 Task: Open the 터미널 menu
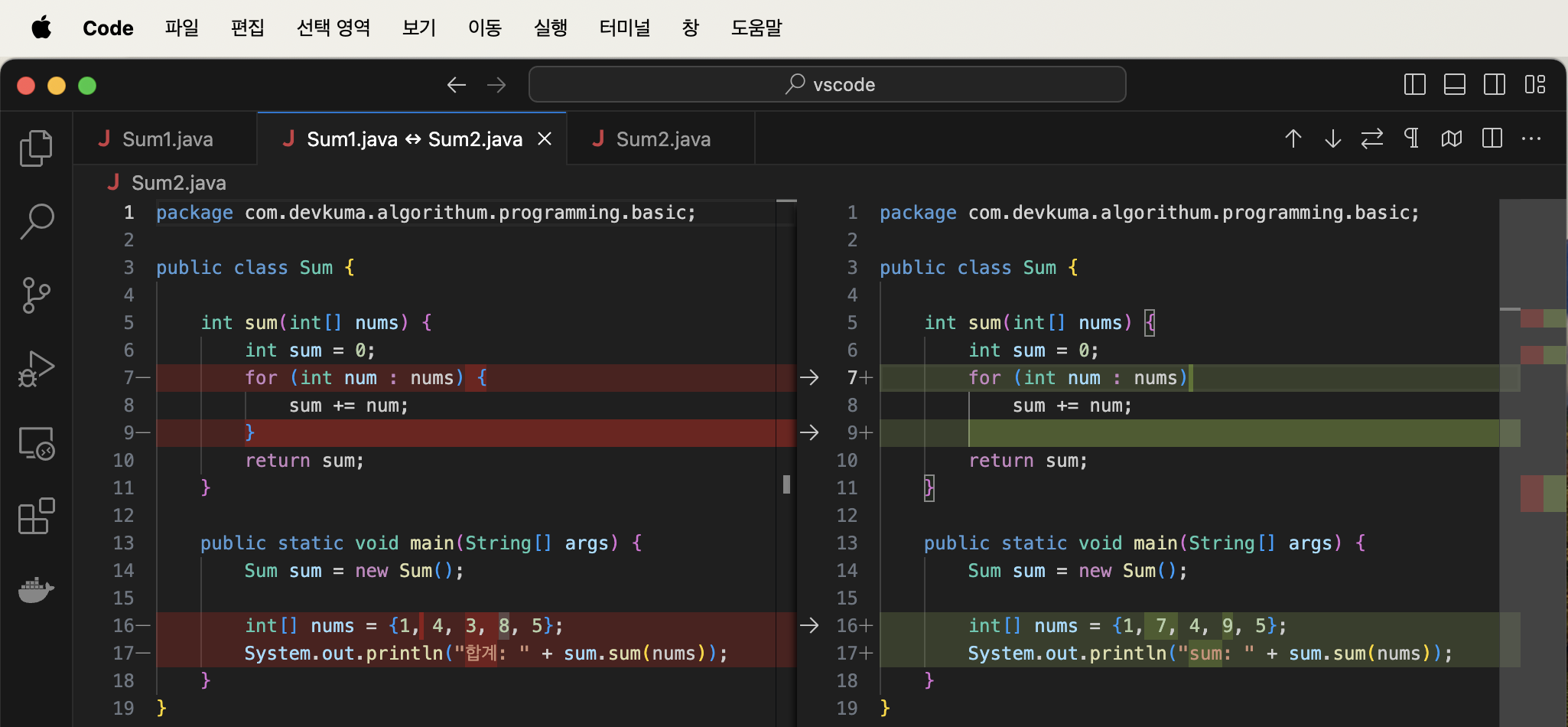625,28
